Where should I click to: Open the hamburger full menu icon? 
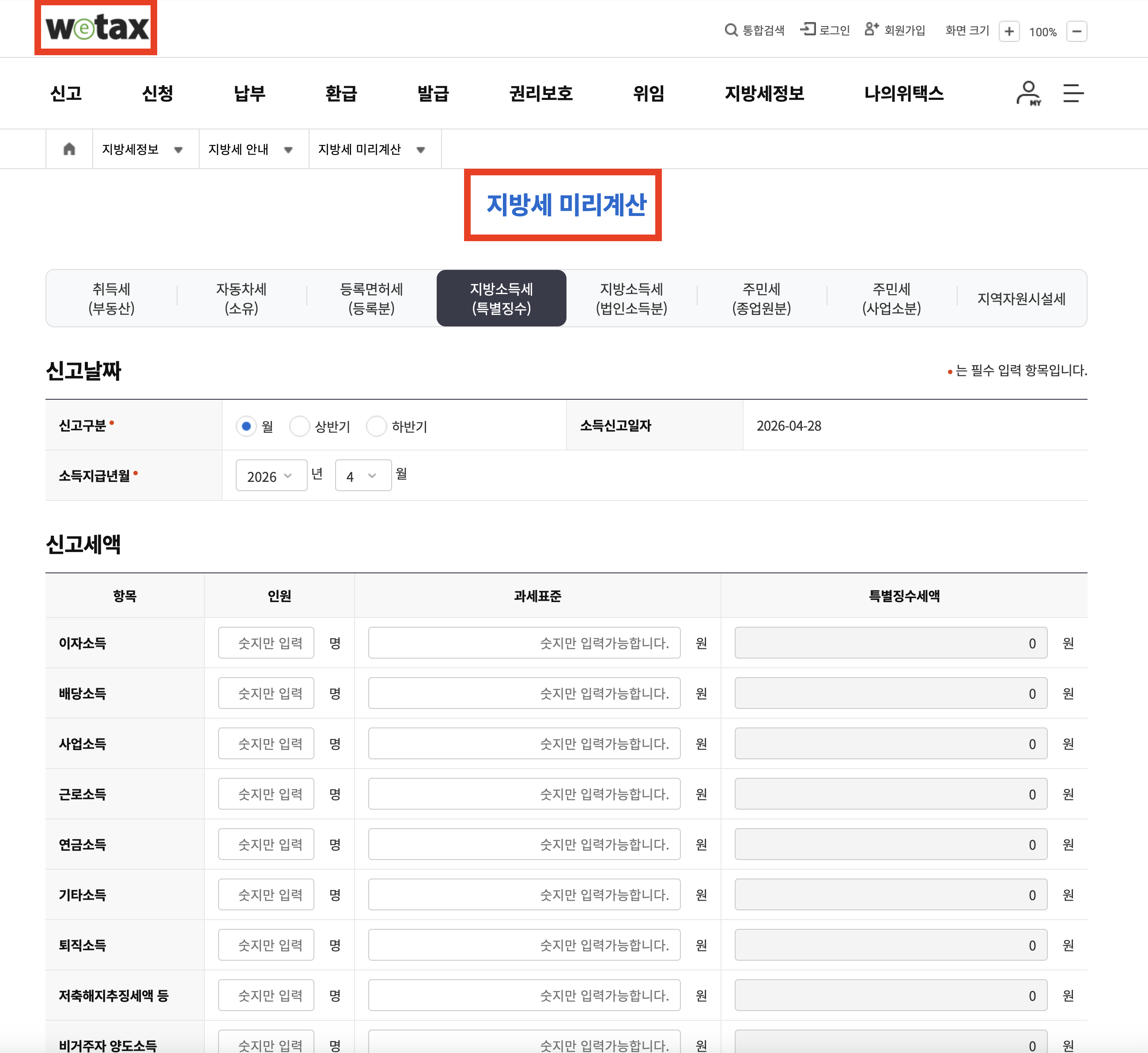(1073, 93)
